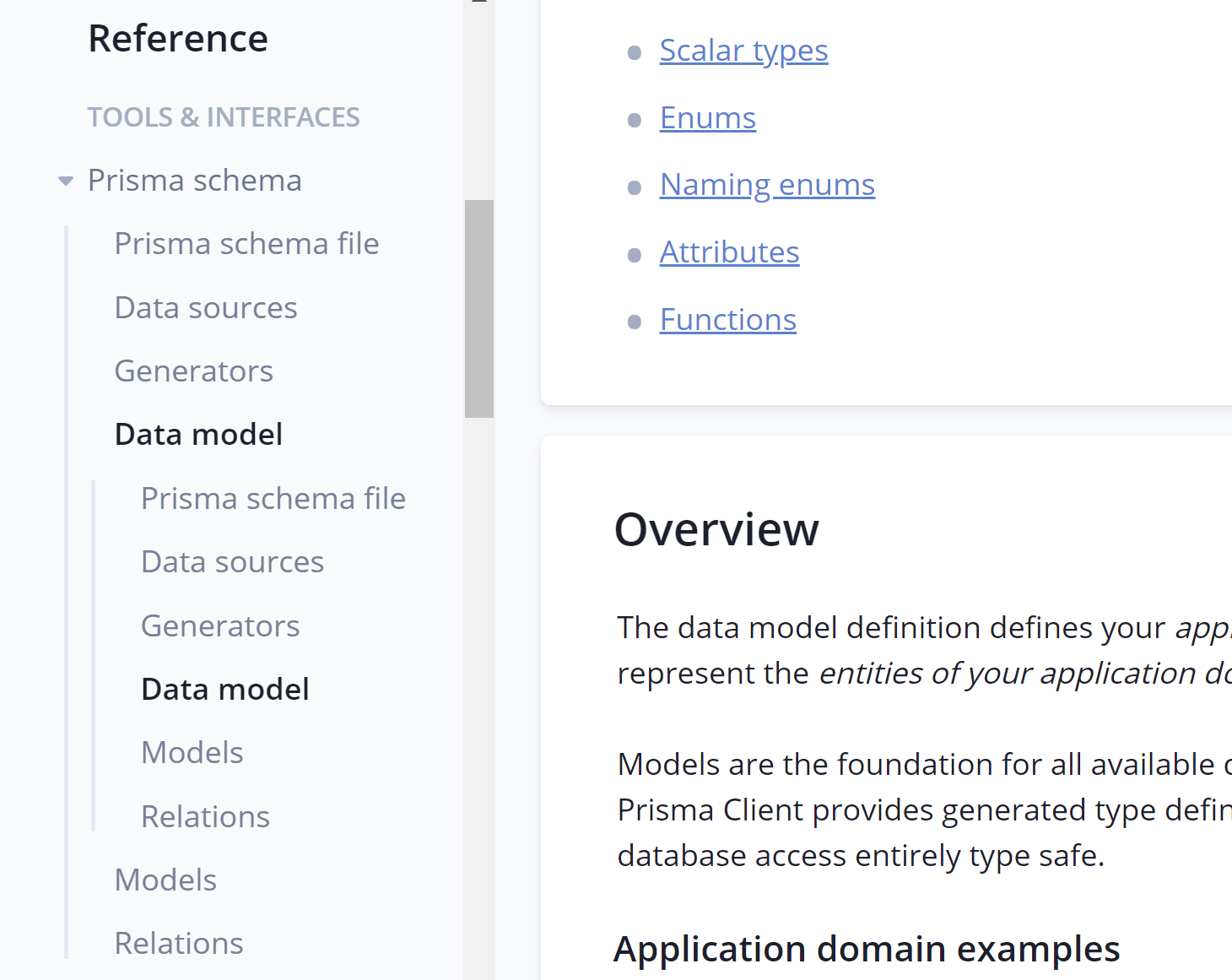The width and height of the screenshot is (1232, 980).
Task: Collapse the Prisma schema section
Action: (66, 180)
